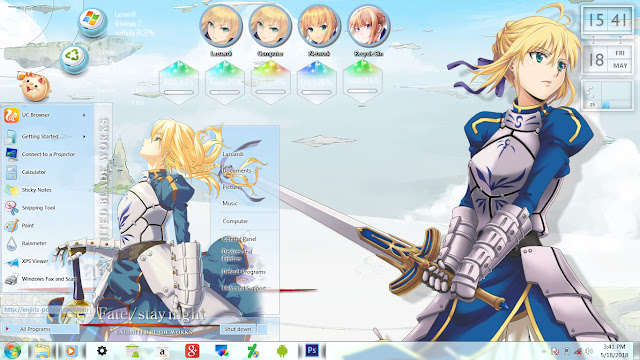640x360 pixels.
Task: Click the Shut down button
Action: pyautogui.click(x=238, y=329)
